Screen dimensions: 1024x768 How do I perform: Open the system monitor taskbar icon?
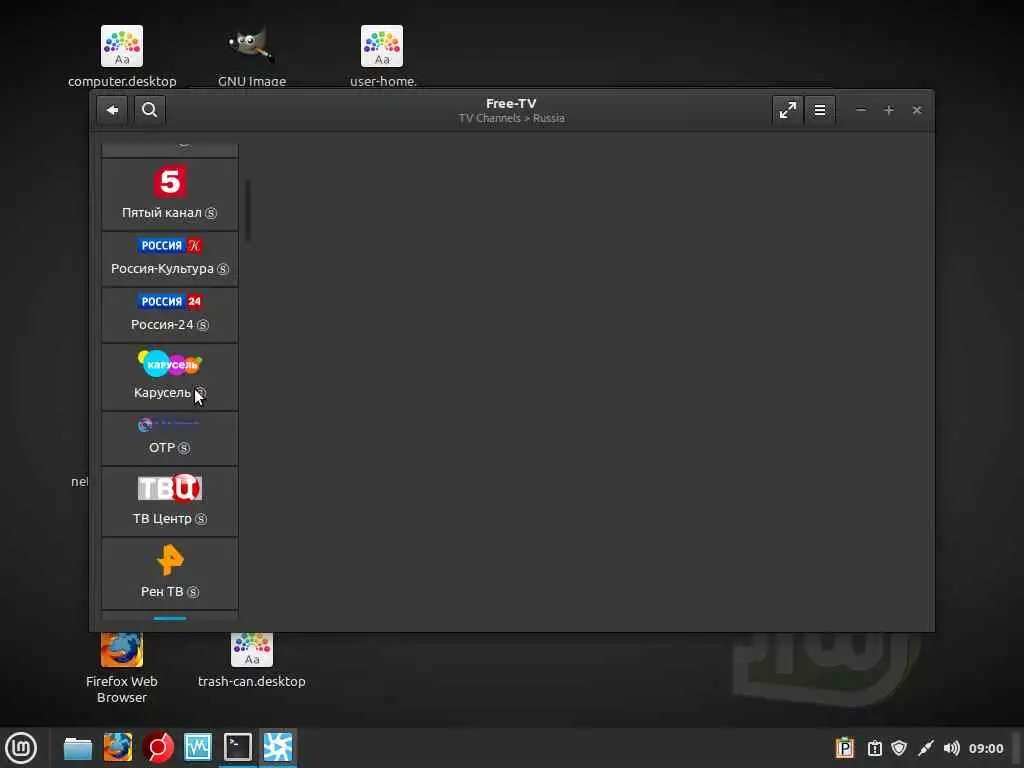(x=198, y=748)
